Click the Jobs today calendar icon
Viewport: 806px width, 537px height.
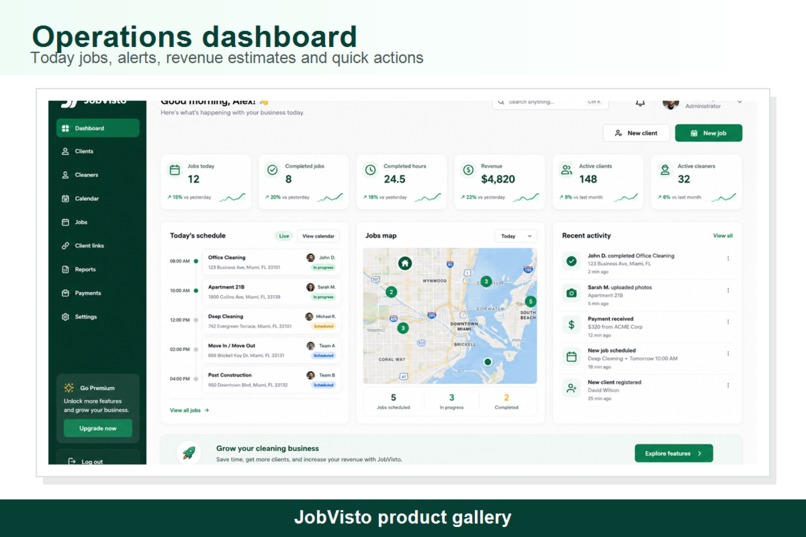point(175,170)
